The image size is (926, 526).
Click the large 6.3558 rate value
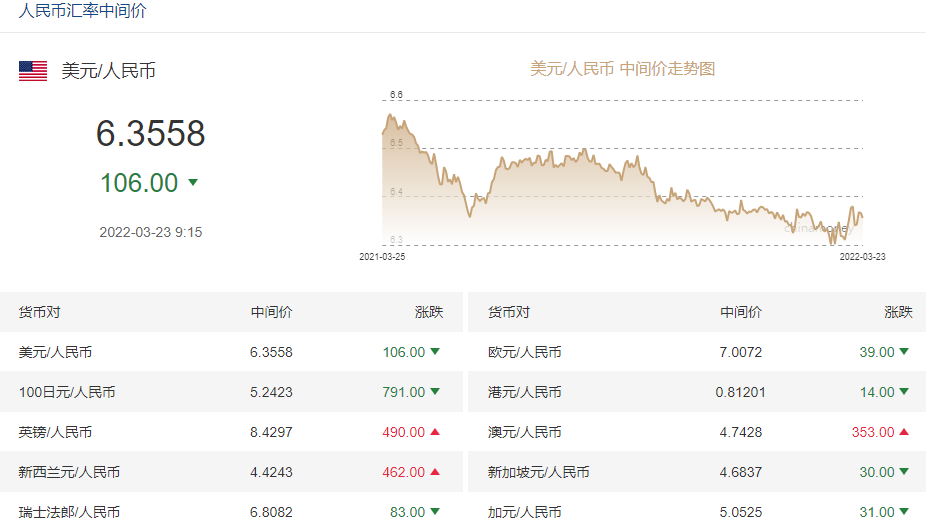pos(150,133)
